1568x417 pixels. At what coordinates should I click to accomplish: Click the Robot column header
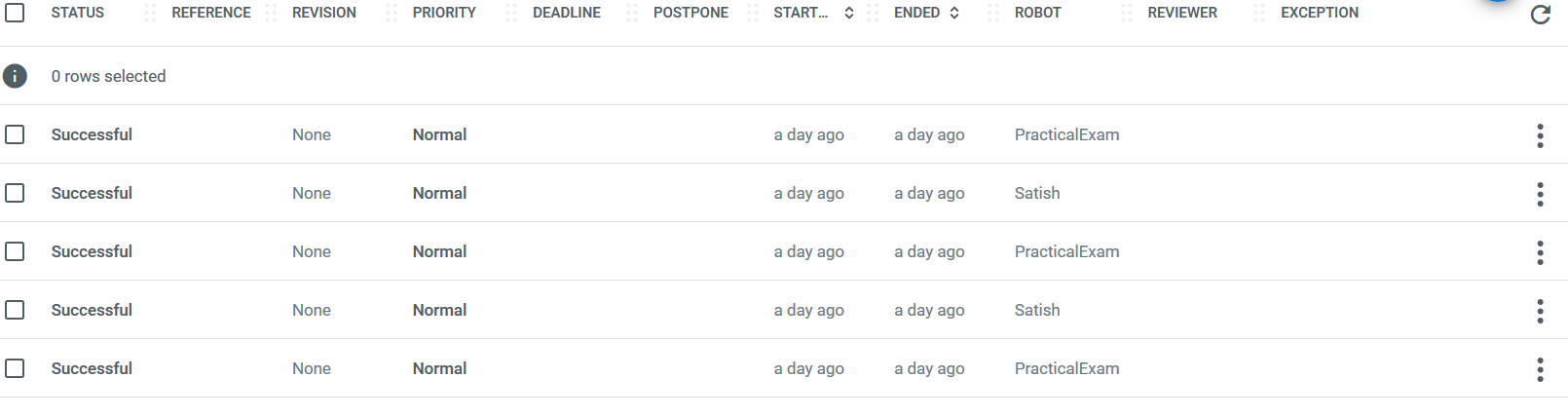1037,13
